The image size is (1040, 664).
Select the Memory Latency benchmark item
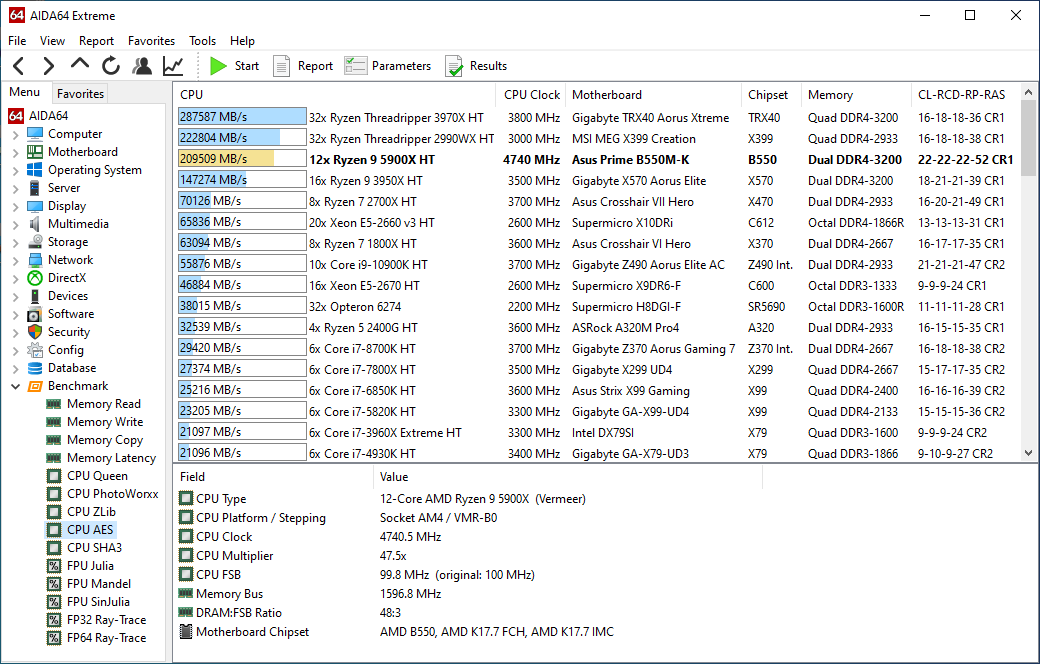111,458
